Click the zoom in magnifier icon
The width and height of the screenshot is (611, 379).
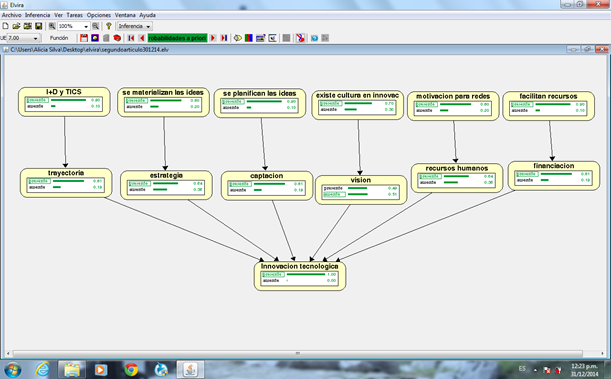point(52,26)
